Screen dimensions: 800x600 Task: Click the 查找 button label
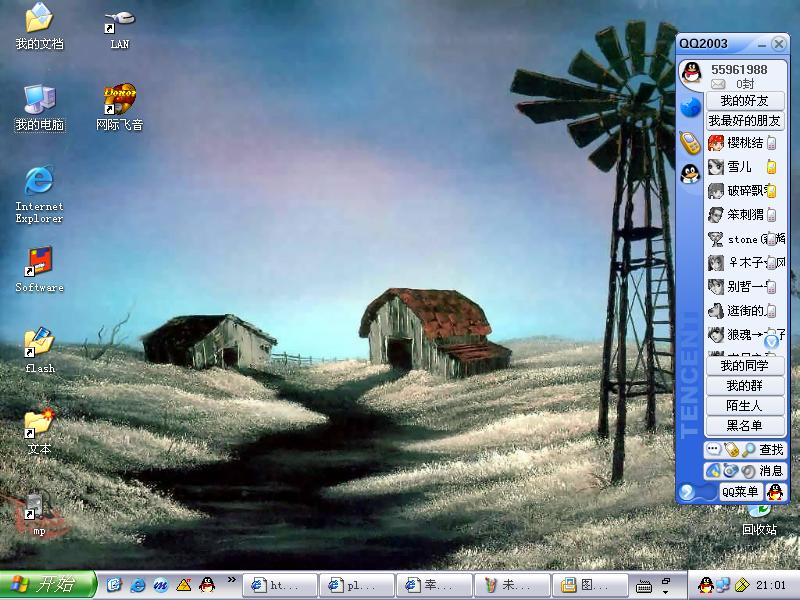tap(771, 449)
